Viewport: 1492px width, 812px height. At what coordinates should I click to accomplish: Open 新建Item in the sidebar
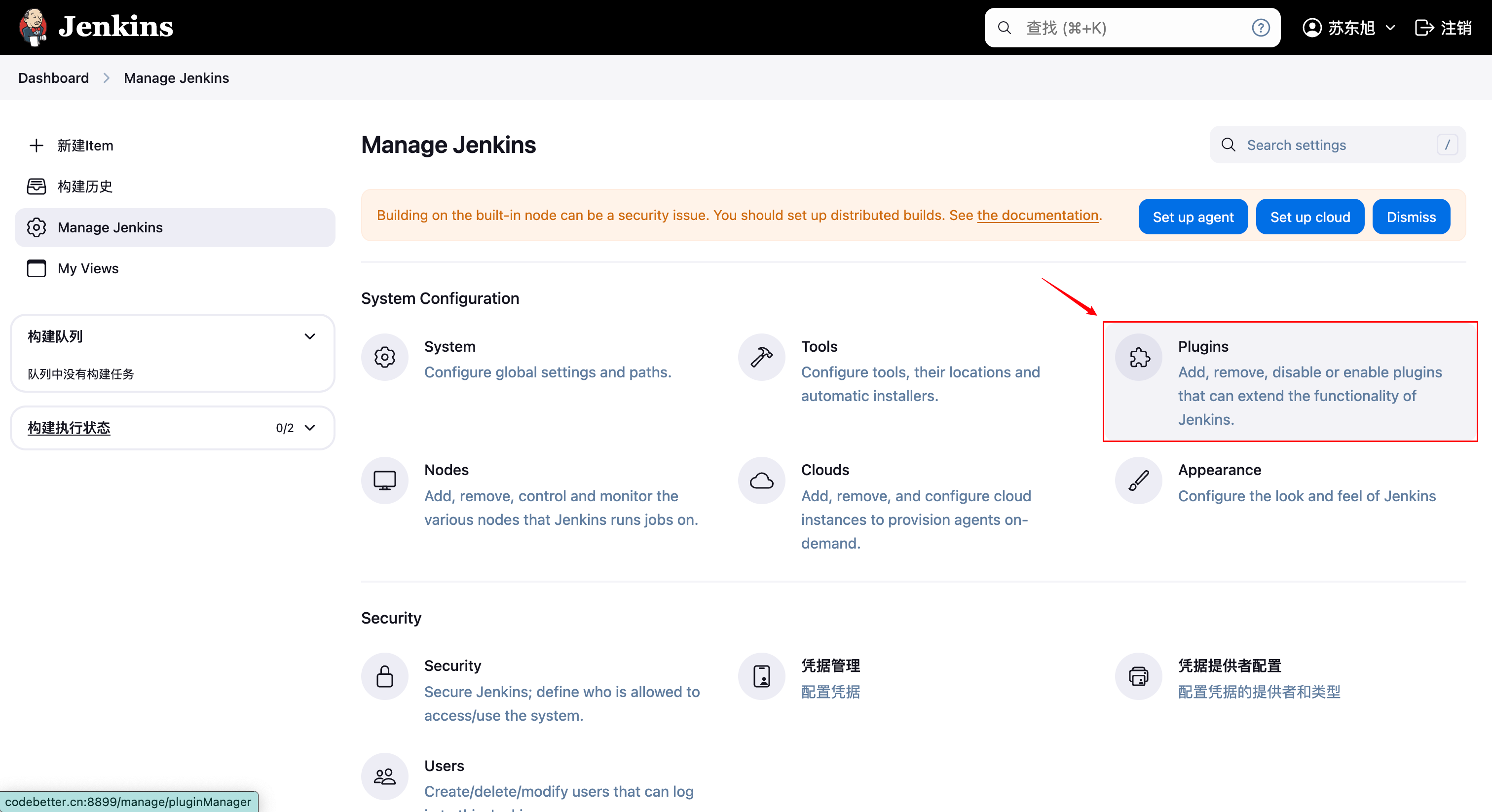175,146
